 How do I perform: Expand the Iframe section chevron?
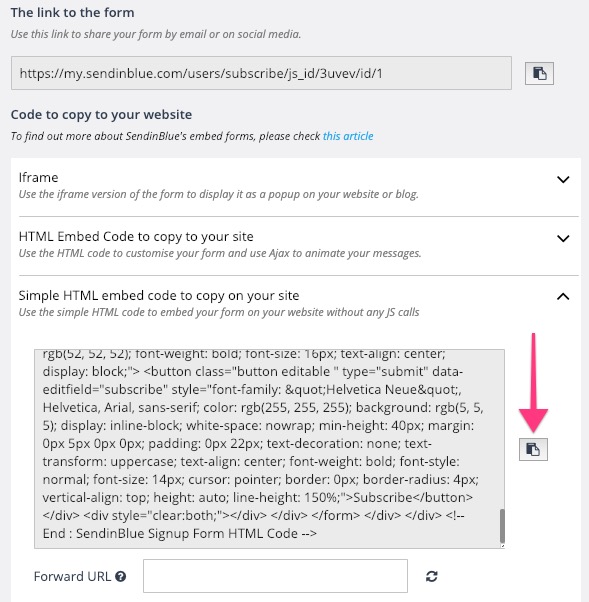(x=563, y=179)
